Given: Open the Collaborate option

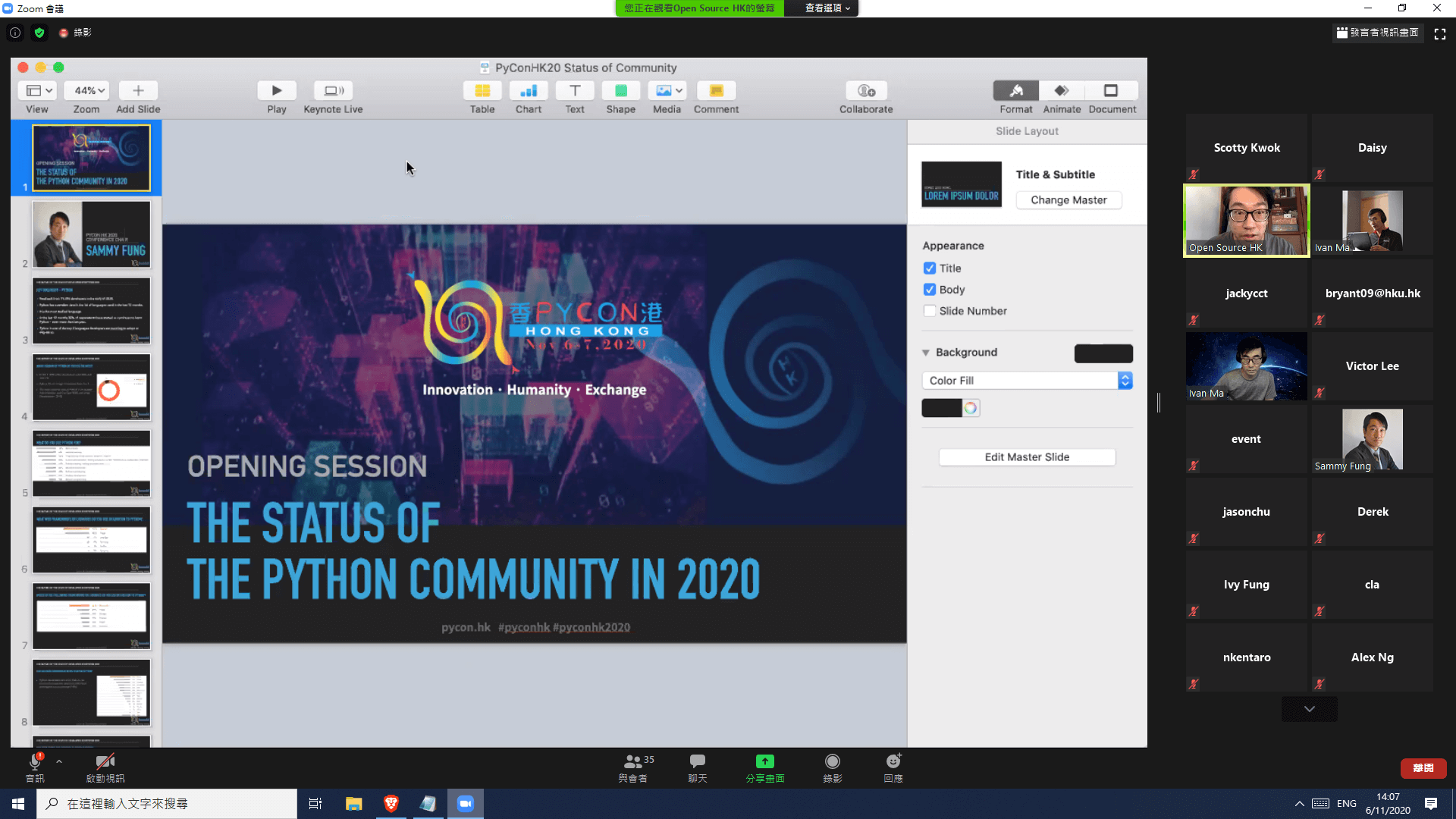Looking at the screenshot, I should coord(866,91).
